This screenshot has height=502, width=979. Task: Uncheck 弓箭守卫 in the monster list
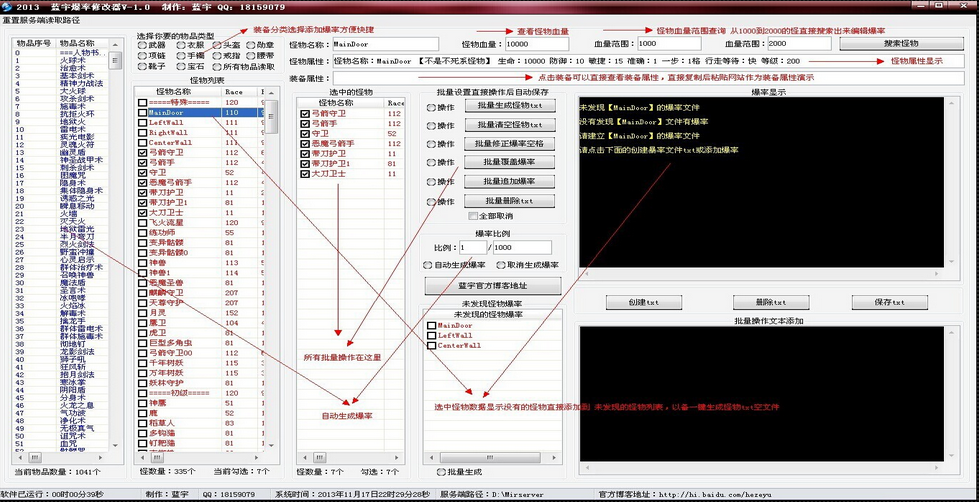click(x=142, y=153)
